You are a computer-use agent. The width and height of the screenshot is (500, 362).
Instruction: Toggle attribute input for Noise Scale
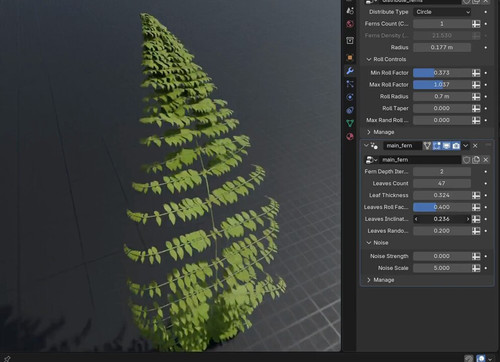476,268
